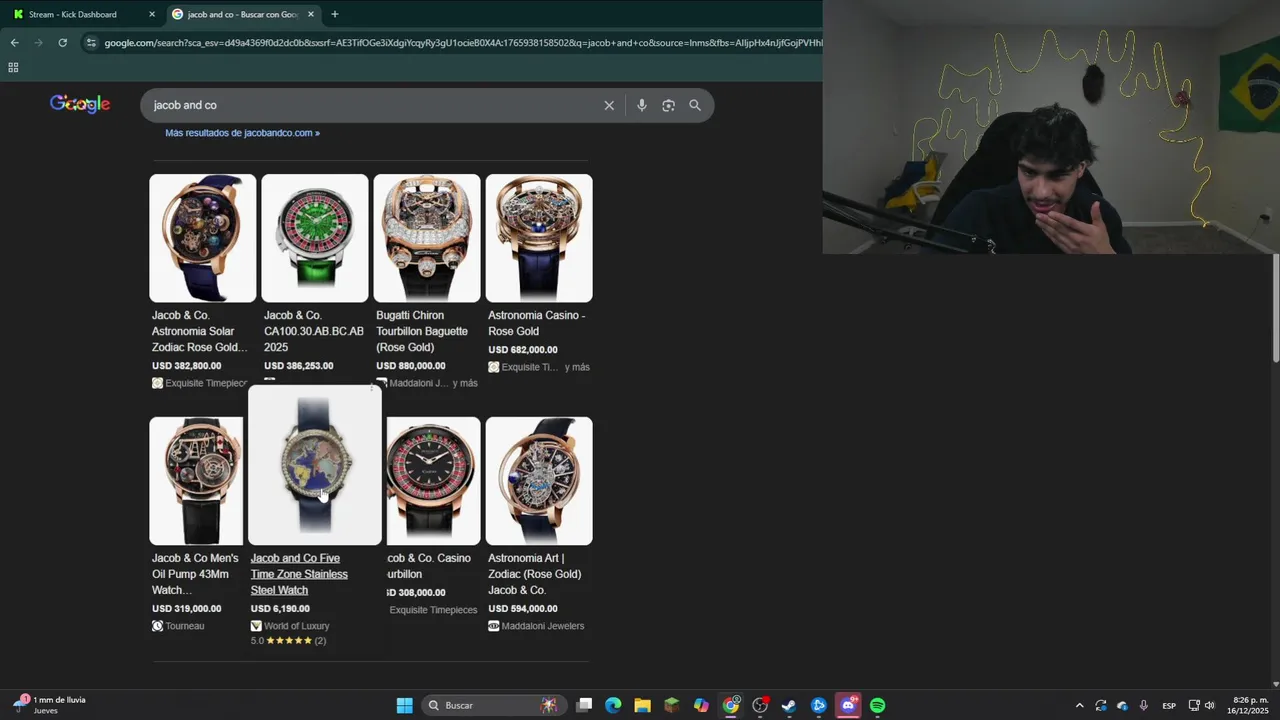Screen dimensions: 1280x720
Task: Switch to Chrome in the taskbar
Action: point(731,705)
